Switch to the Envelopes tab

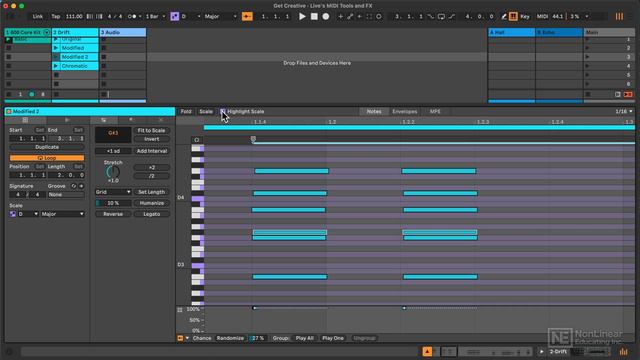404,111
